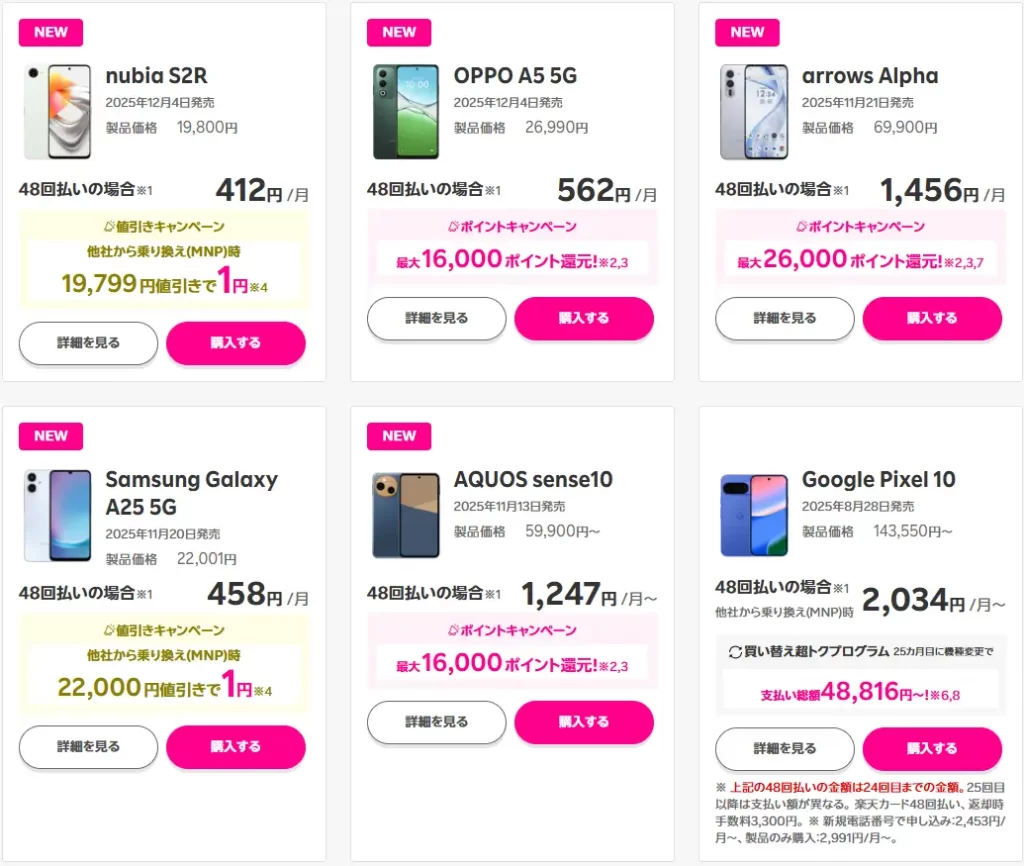Open the OPPO A5 5G product image
The image size is (1024, 866).
pyautogui.click(x=405, y=112)
